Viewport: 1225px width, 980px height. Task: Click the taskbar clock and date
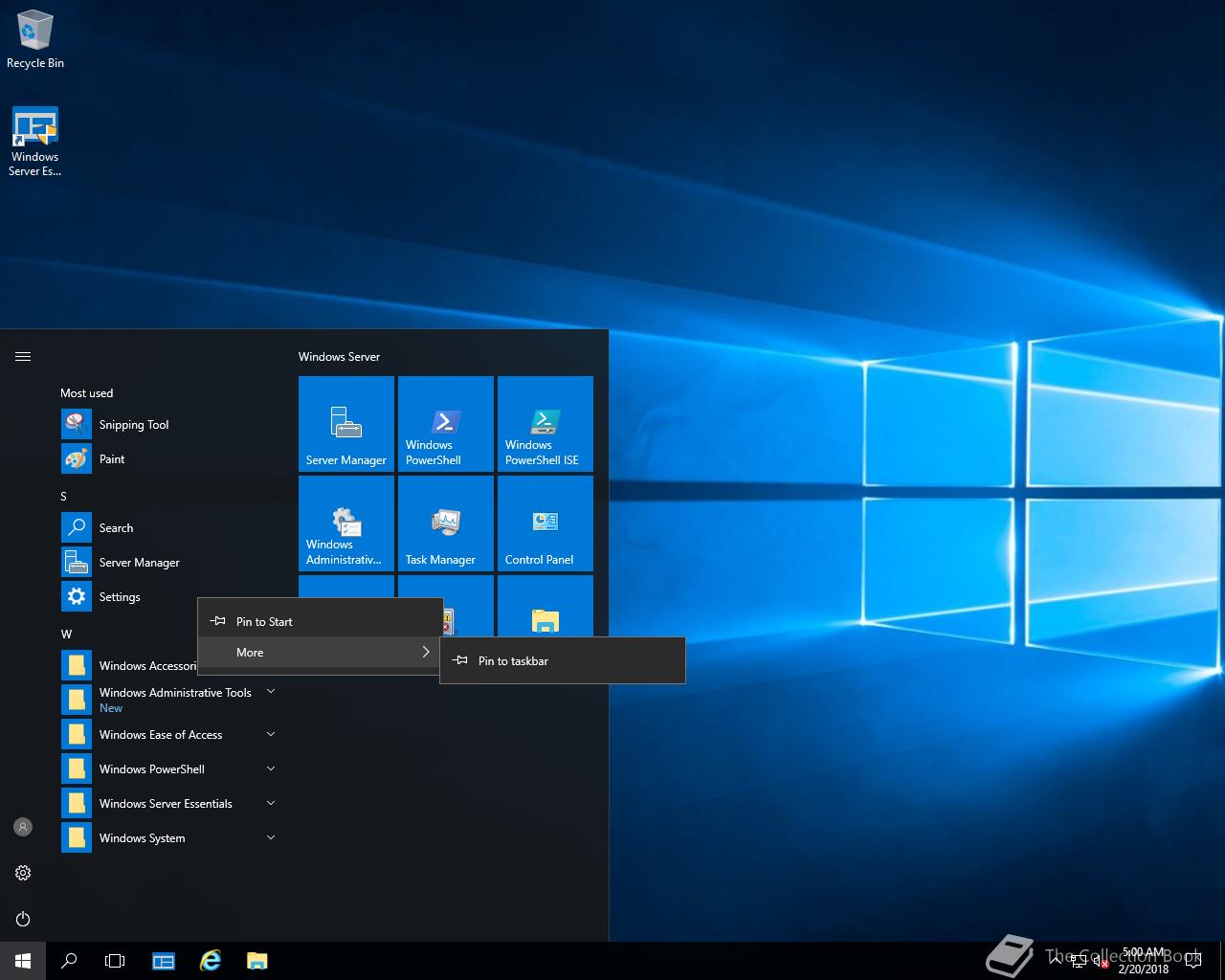1144,961
